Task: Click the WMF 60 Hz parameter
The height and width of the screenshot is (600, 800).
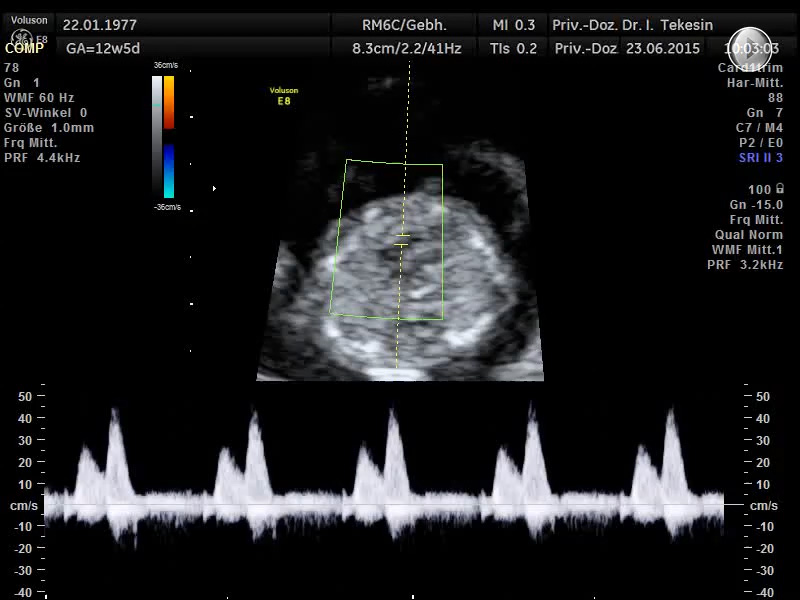Action: click(39, 98)
